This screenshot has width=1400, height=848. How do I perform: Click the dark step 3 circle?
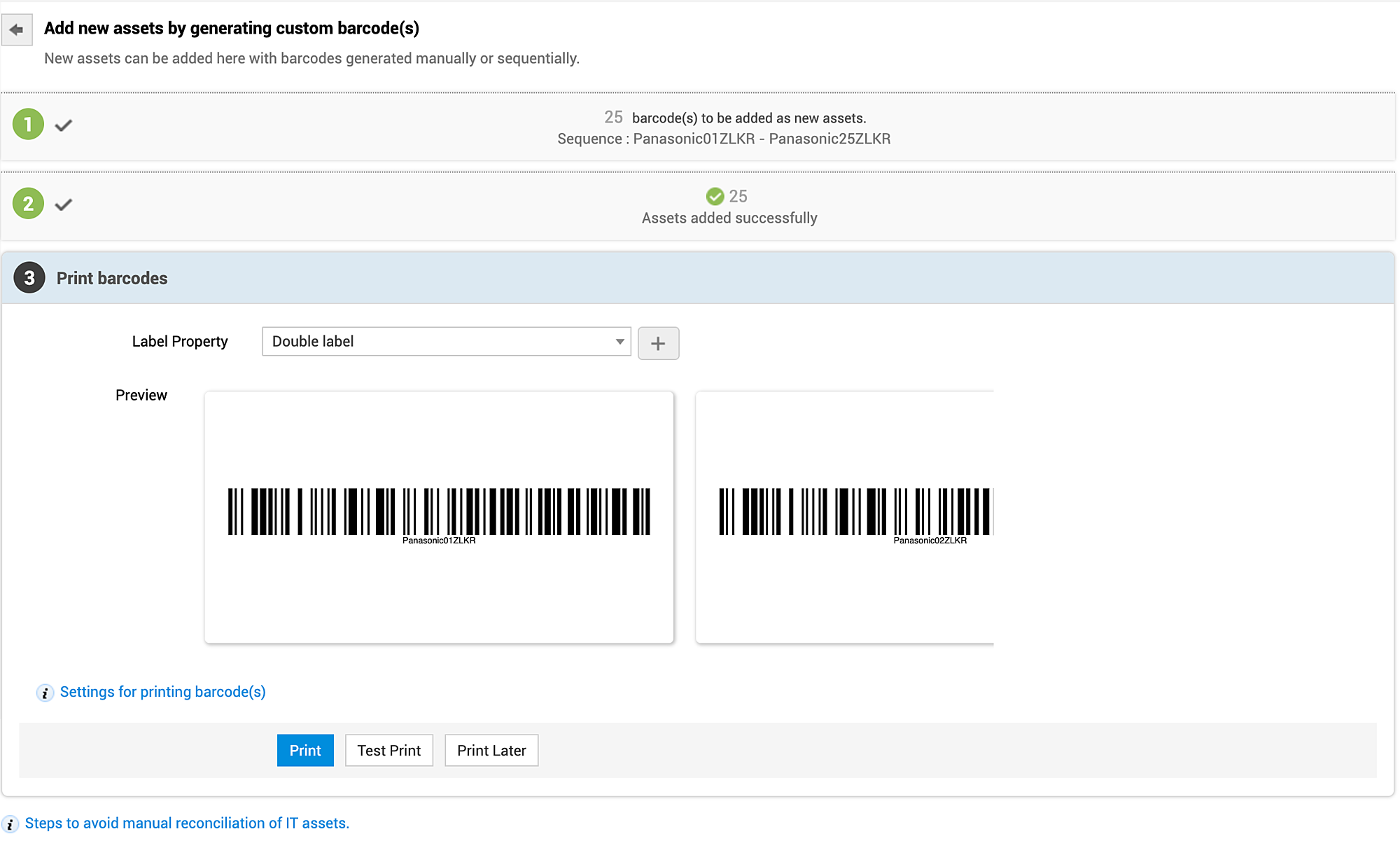pos(29,278)
